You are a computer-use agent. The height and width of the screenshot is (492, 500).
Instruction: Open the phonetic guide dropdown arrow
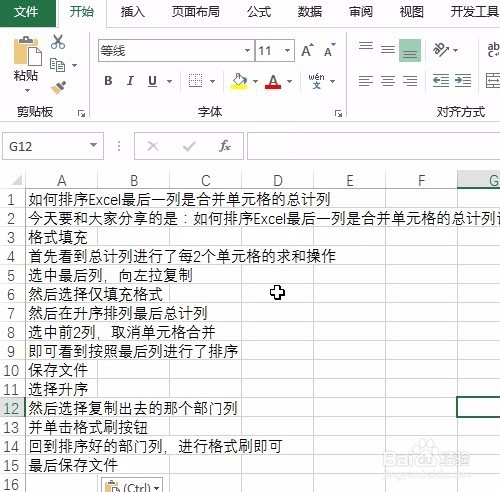click(332, 81)
